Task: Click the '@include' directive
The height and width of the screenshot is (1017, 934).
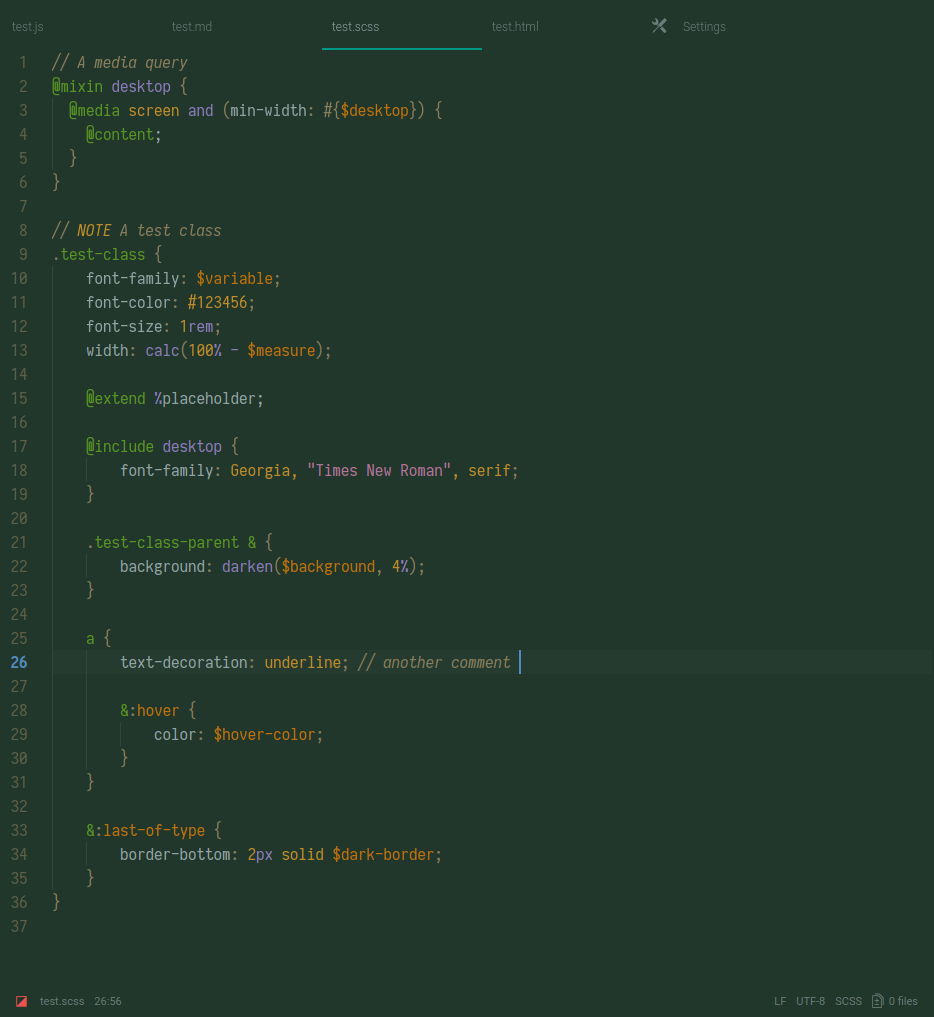Action: coord(120,447)
